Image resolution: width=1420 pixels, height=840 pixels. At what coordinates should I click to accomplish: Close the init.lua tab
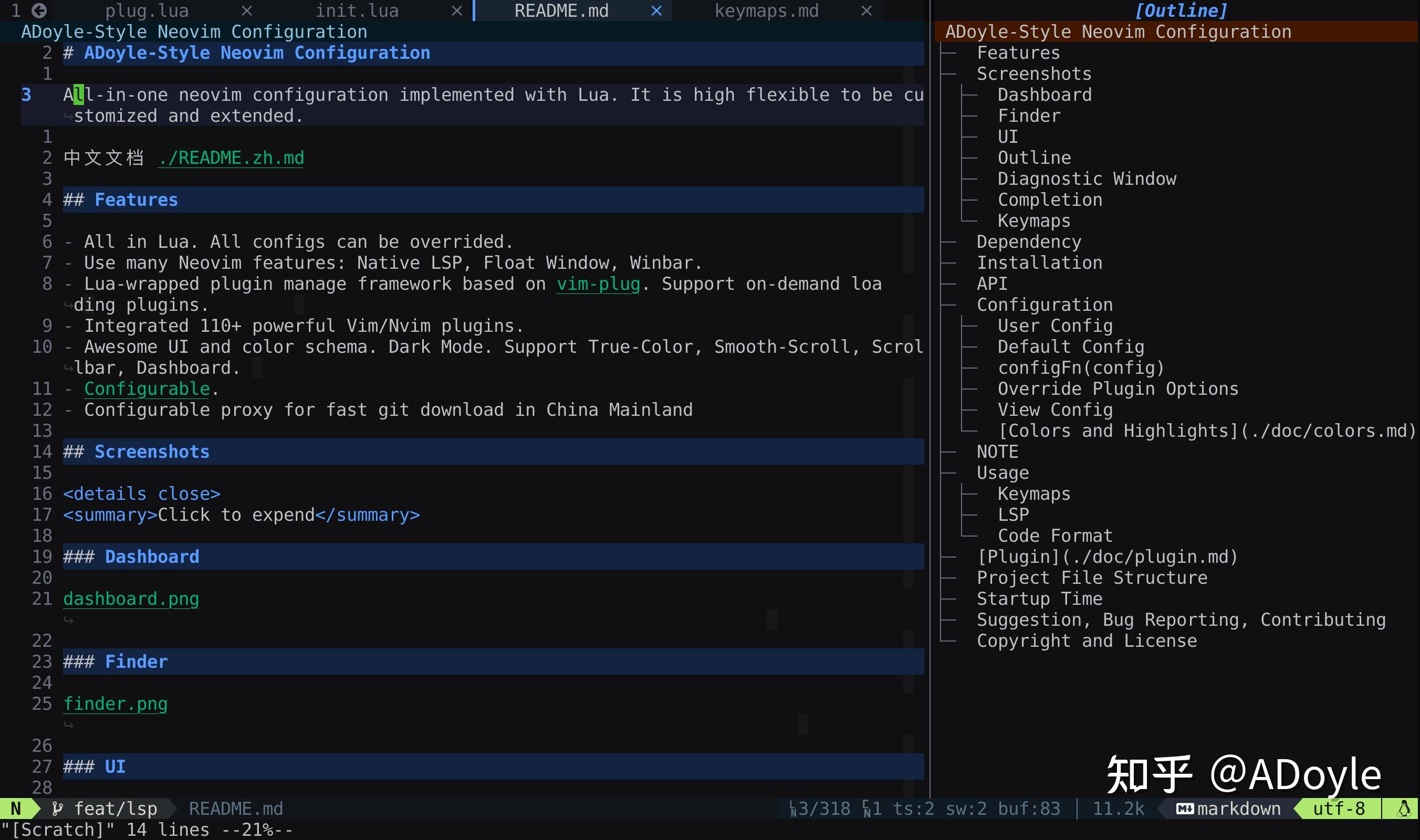click(x=456, y=10)
